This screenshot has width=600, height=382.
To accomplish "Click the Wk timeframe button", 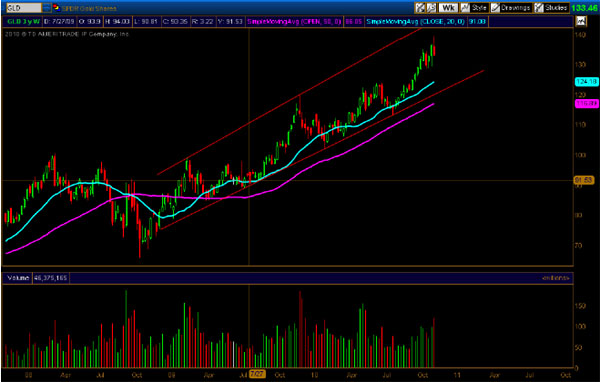I will pyautogui.click(x=448, y=8).
